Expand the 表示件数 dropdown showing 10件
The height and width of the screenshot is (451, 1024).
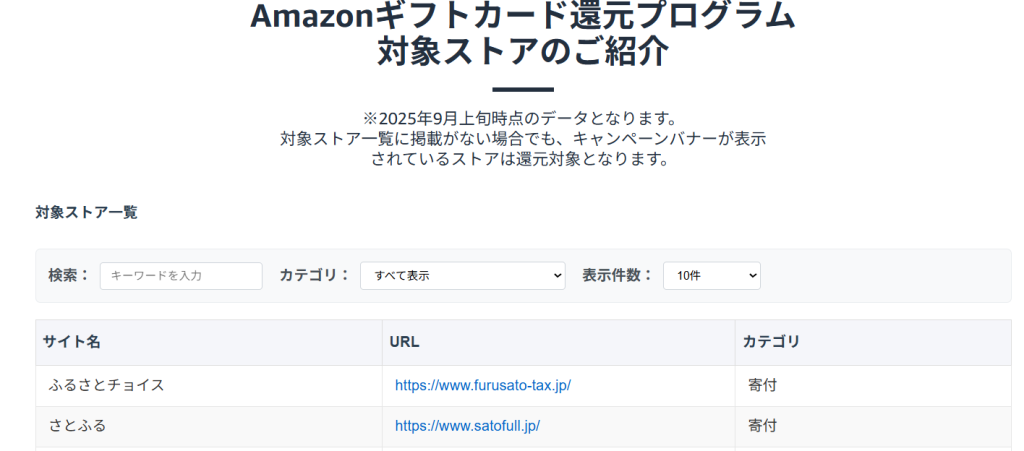[711, 276]
